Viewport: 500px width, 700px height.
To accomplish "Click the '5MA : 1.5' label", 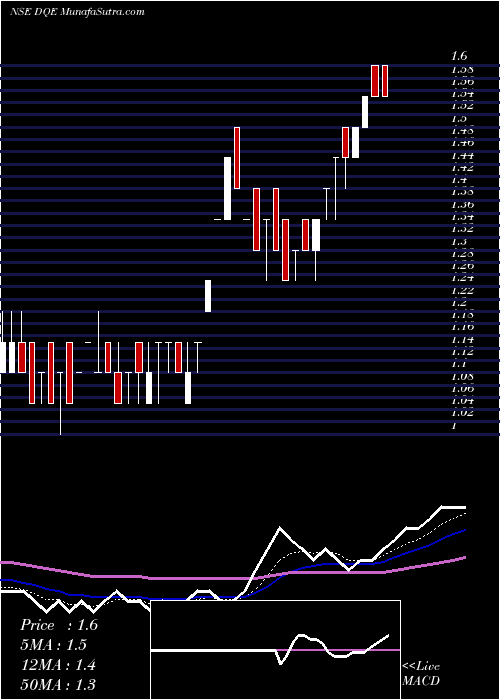I will [x=54, y=645].
